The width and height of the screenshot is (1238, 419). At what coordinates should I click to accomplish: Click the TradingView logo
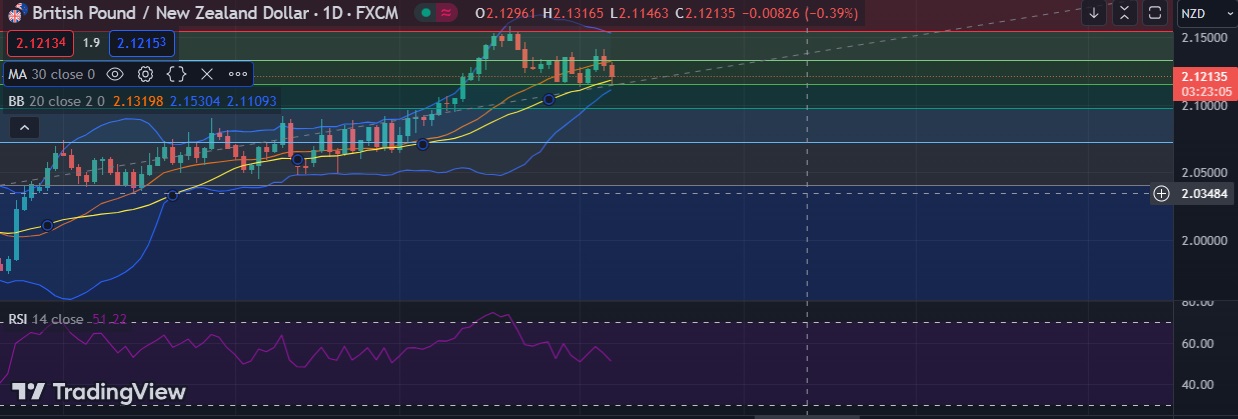click(99, 391)
